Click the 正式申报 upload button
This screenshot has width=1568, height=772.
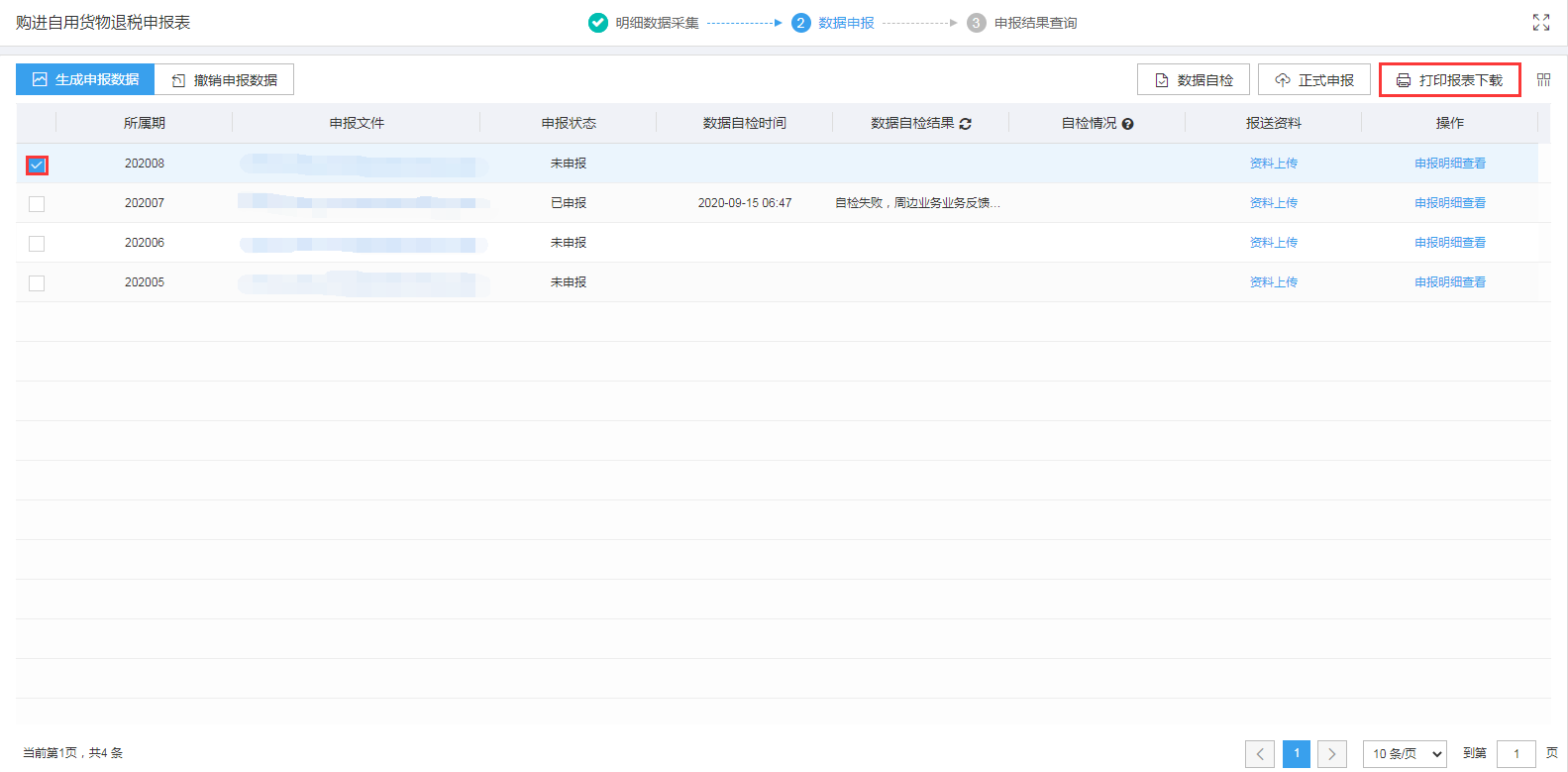tap(1313, 80)
